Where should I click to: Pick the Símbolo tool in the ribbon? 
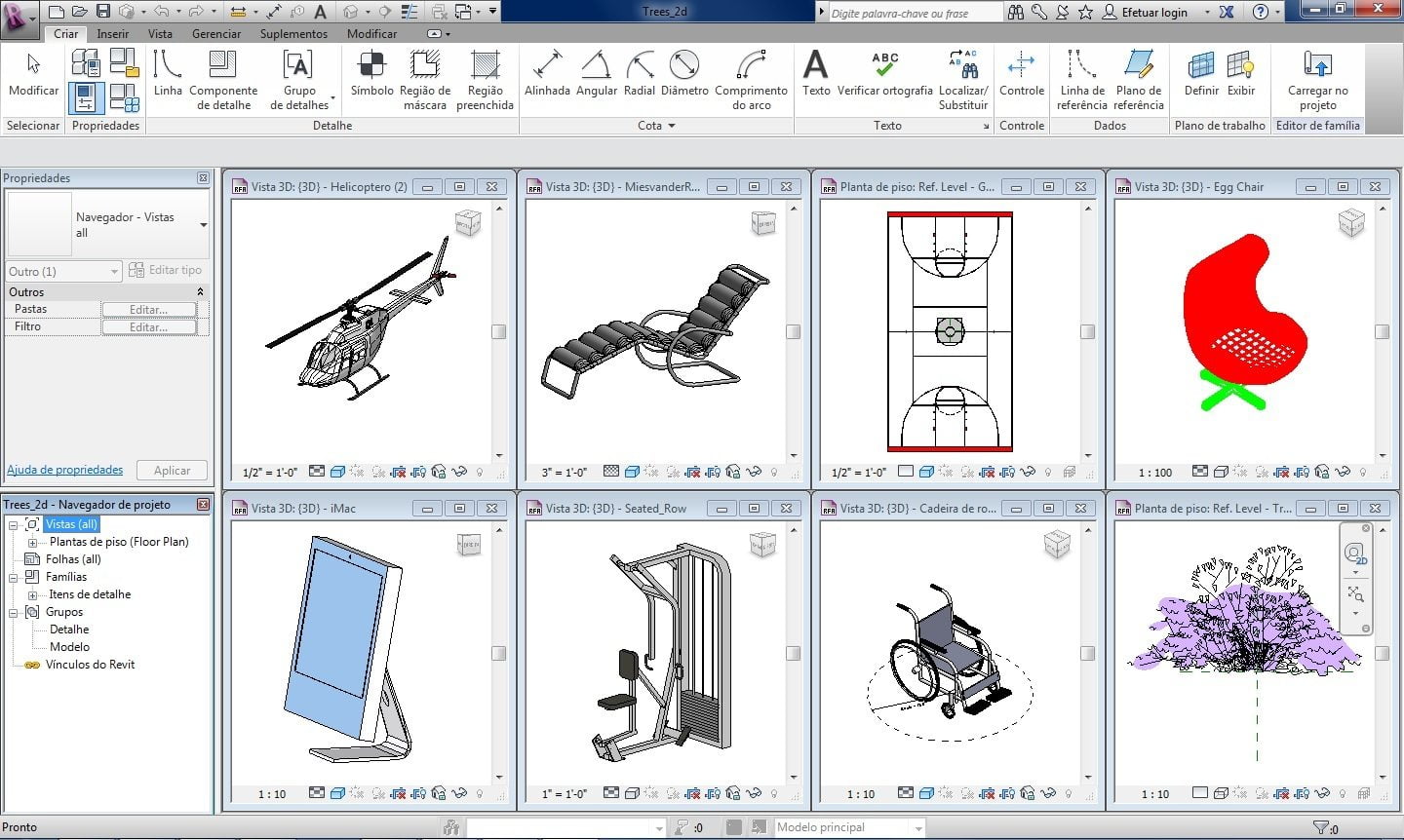371,75
